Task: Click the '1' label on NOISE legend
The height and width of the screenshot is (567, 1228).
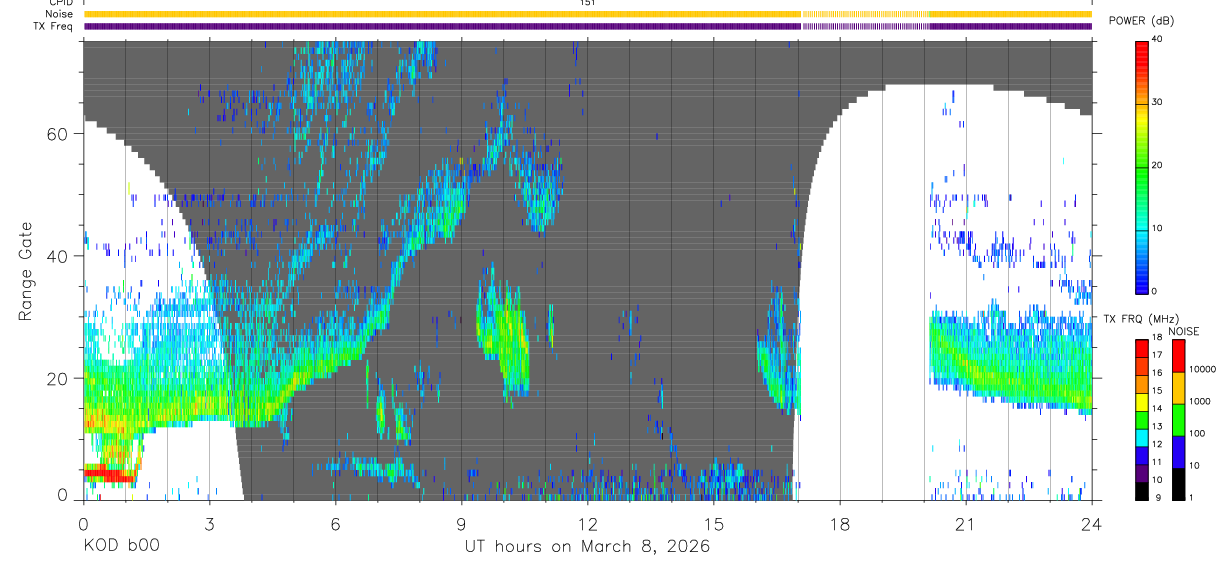Action: click(1192, 497)
